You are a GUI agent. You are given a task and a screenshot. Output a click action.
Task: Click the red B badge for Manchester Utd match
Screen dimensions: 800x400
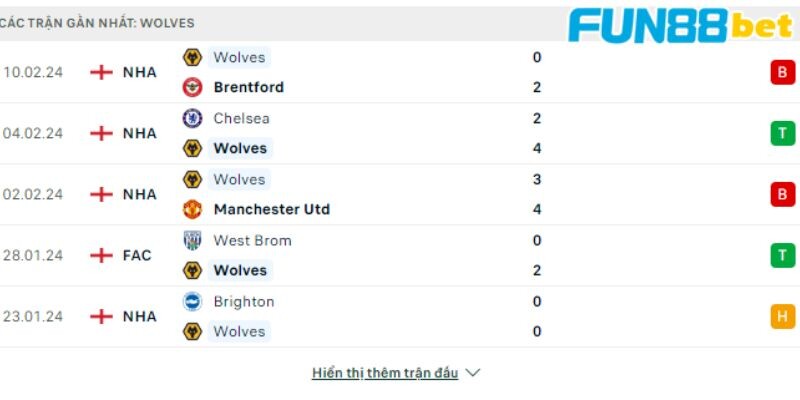pos(783,194)
